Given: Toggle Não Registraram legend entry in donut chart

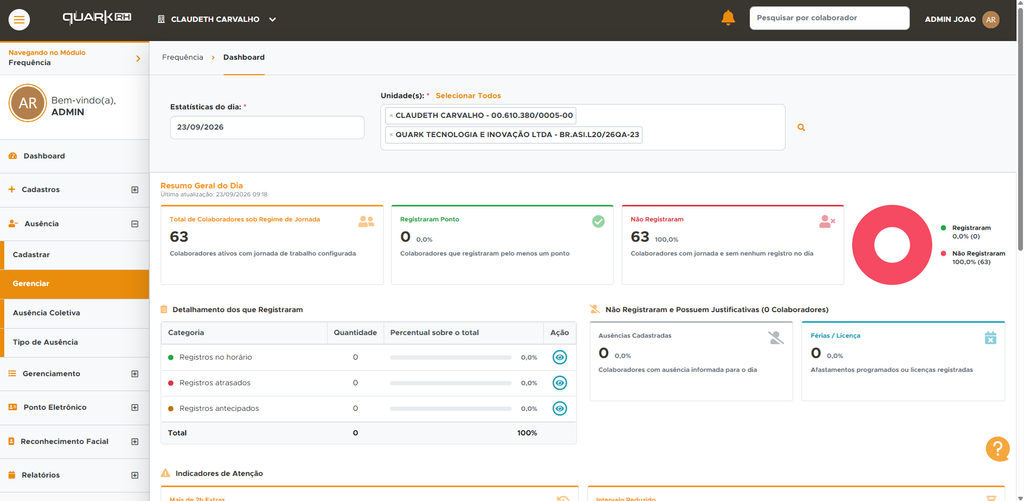Looking at the screenshot, I should click(x=972, y=257).
